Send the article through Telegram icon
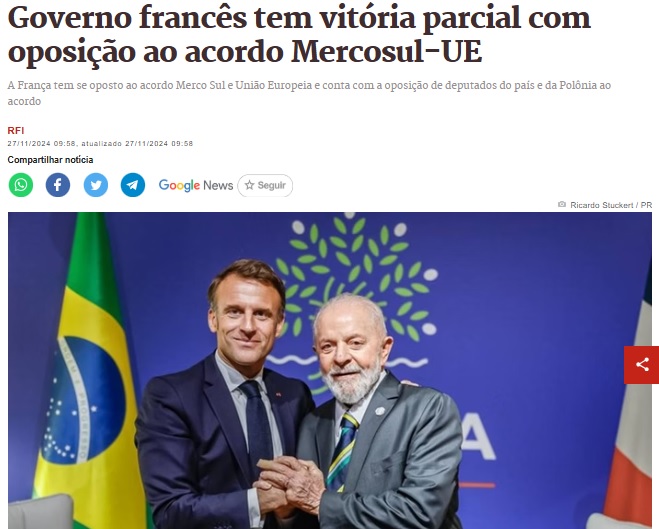The height and width of the screenshot is (529, 659). coord(133,185)
